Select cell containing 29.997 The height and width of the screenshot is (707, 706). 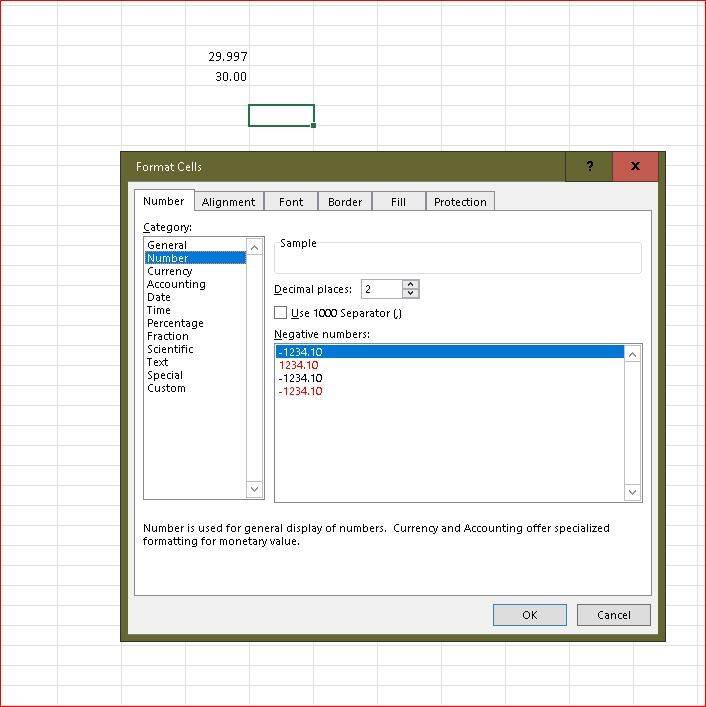coord(218,57)
